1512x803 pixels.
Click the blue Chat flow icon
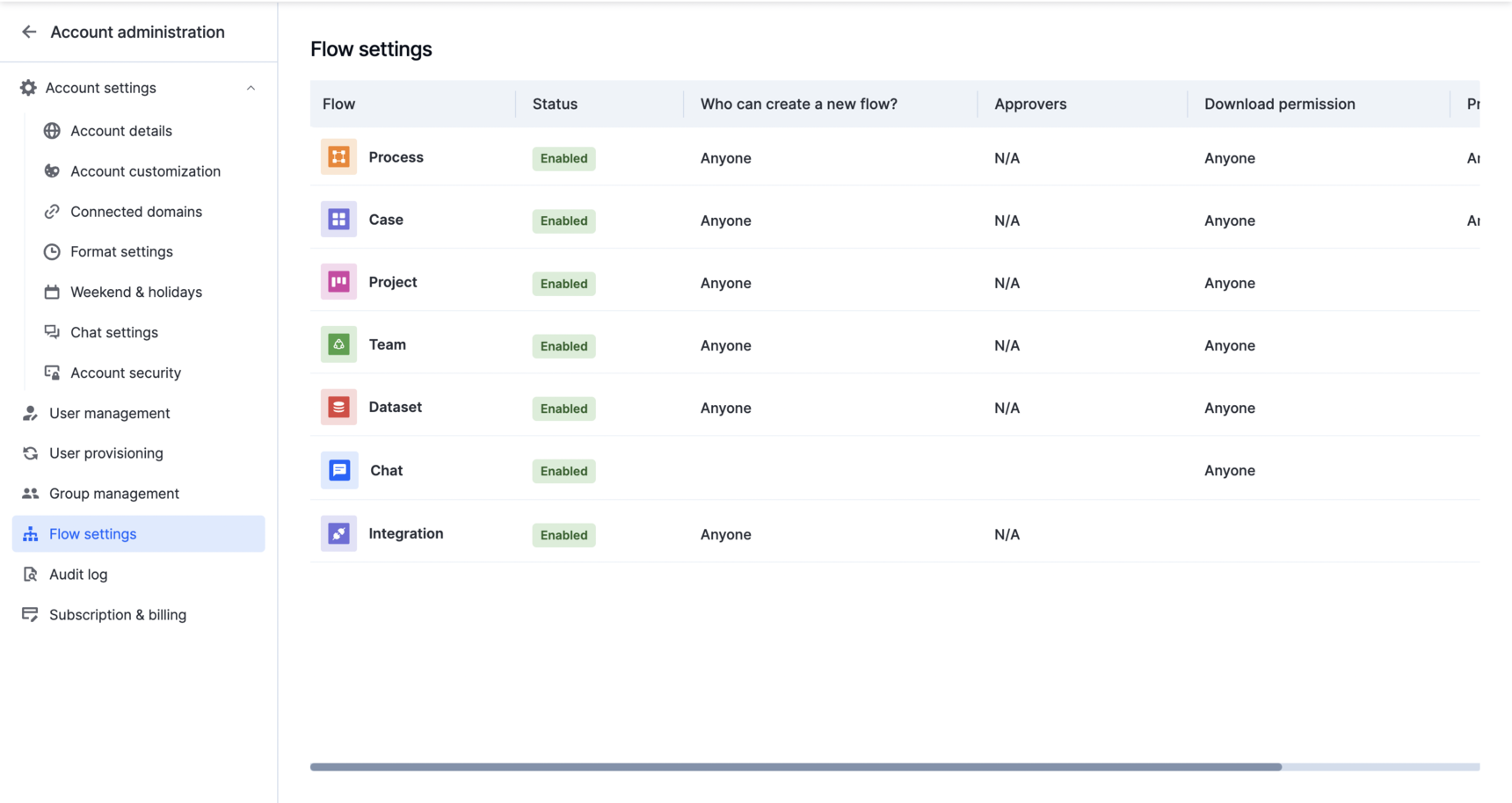339,470
